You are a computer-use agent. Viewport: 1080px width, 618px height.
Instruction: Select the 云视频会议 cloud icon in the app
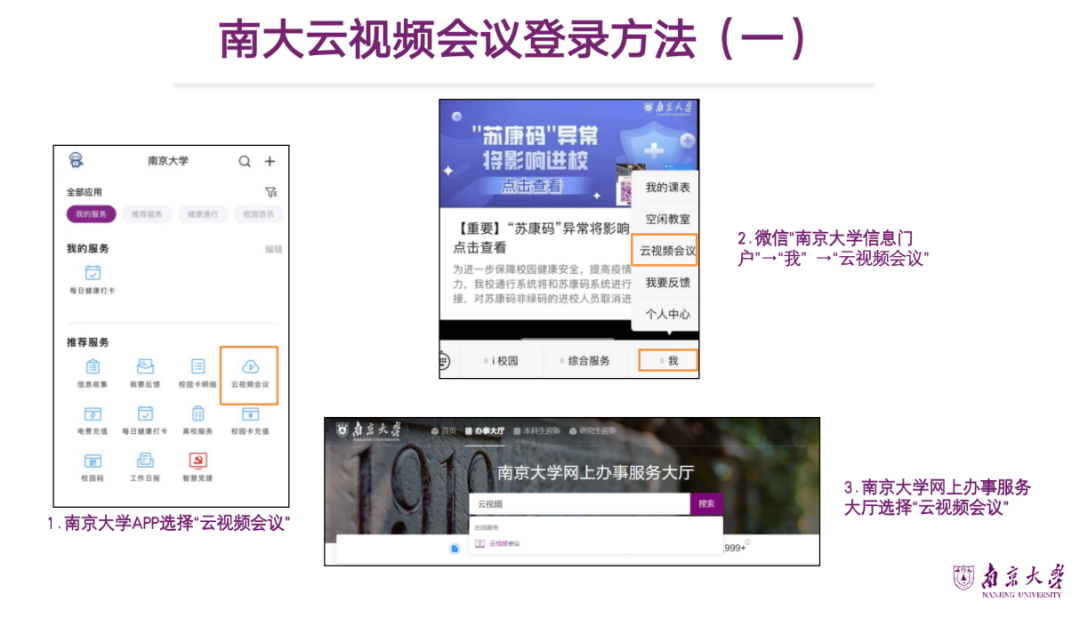click(x=249, y=367)
